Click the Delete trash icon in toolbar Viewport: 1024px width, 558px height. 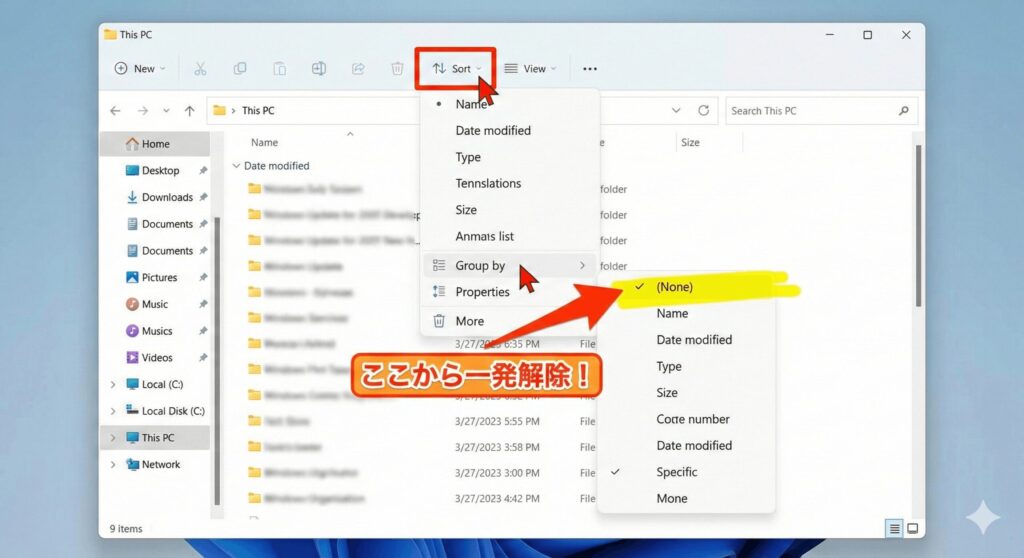(397, 69)
